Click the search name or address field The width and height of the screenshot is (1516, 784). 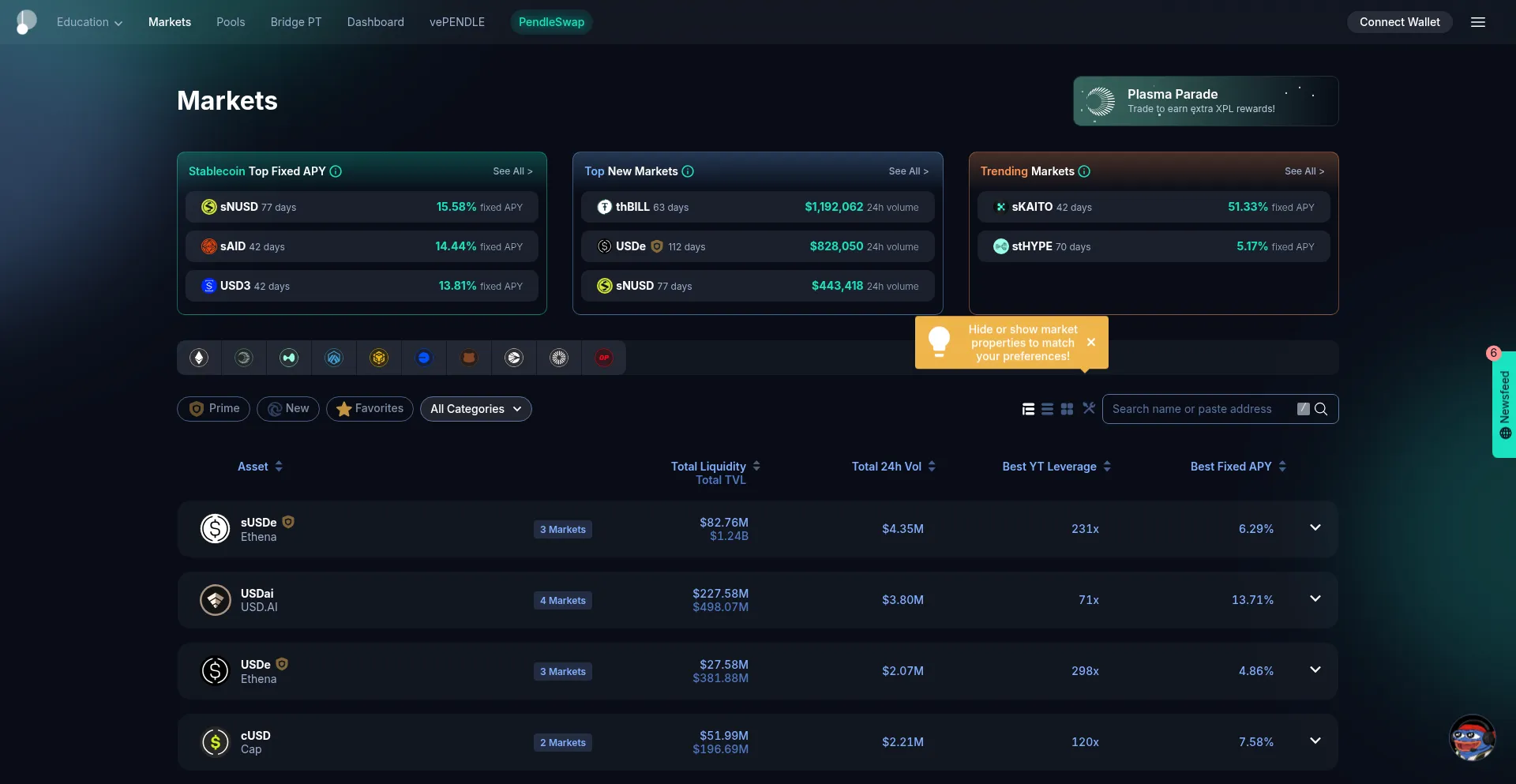1196,409
